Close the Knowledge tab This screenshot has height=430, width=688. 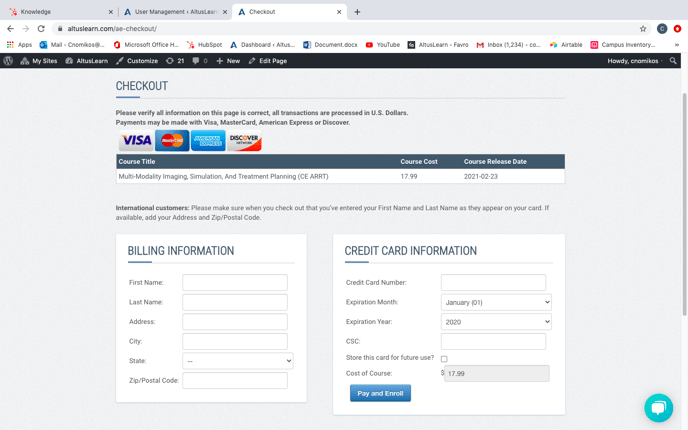click(111, 12)
